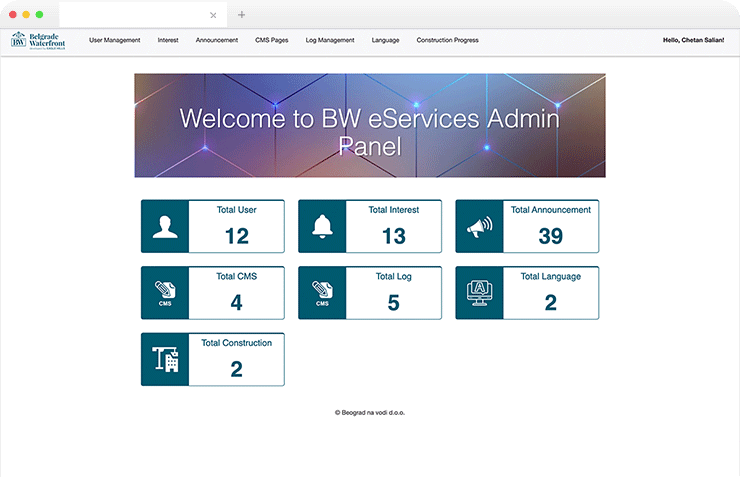Click the Total User person icon
Screen dimensions: 740x490
pyautogui.click(x=165, y=227)
